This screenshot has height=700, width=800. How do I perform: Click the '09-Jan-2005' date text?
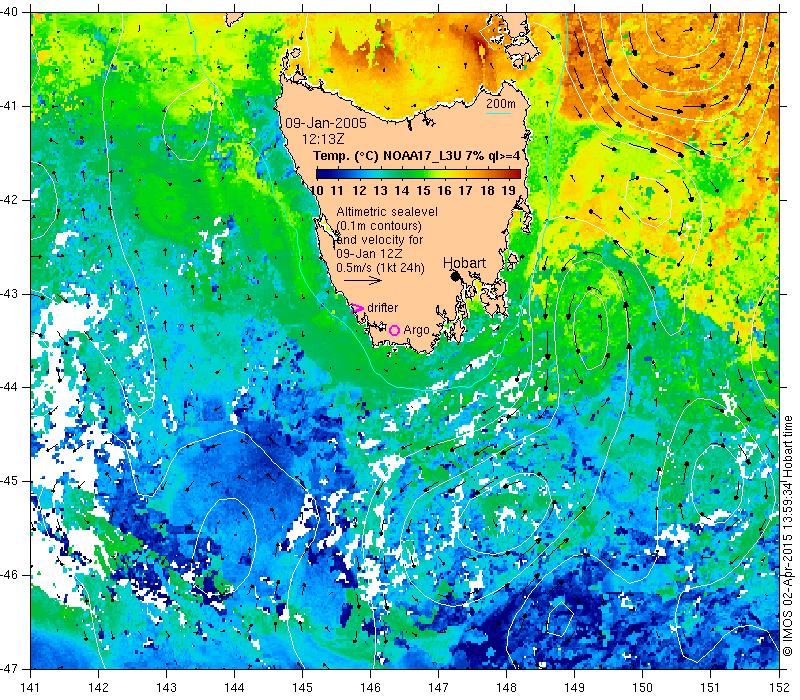coord(326,123)
